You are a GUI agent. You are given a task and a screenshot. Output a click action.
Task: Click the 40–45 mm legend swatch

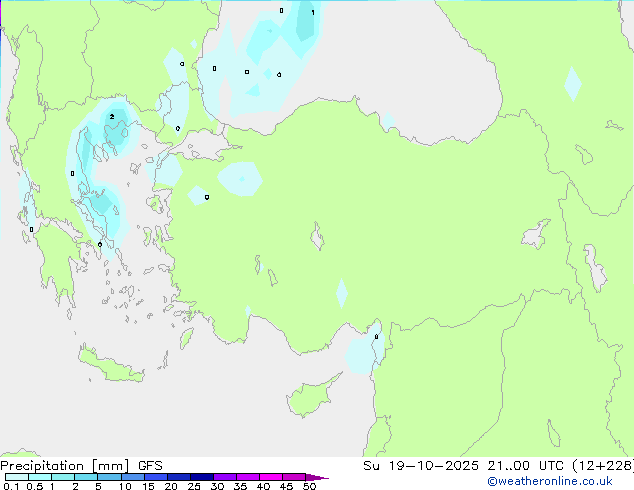pyautogui.click(x=271, y=477)
